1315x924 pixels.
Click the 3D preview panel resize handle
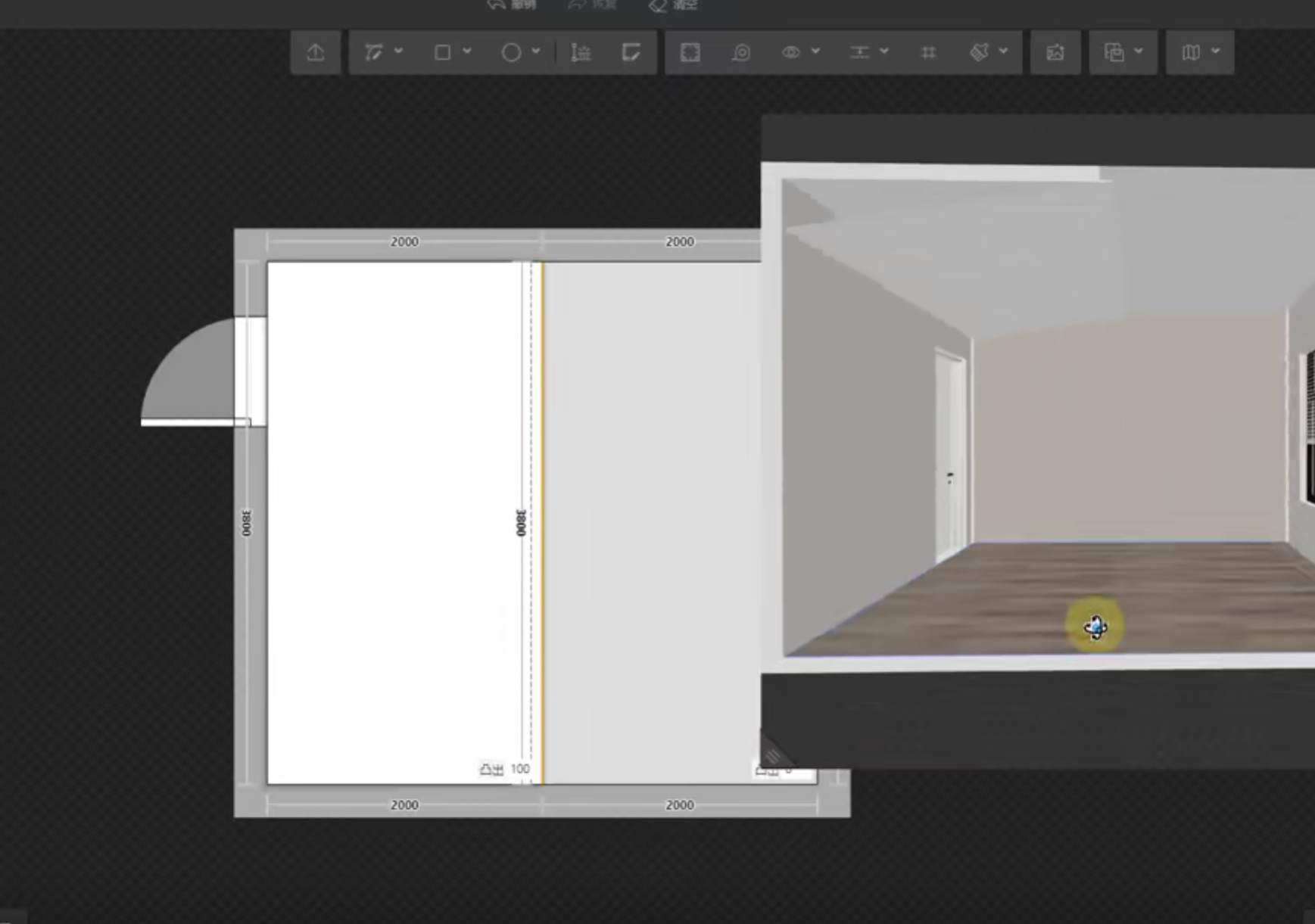tap(773, 756)
